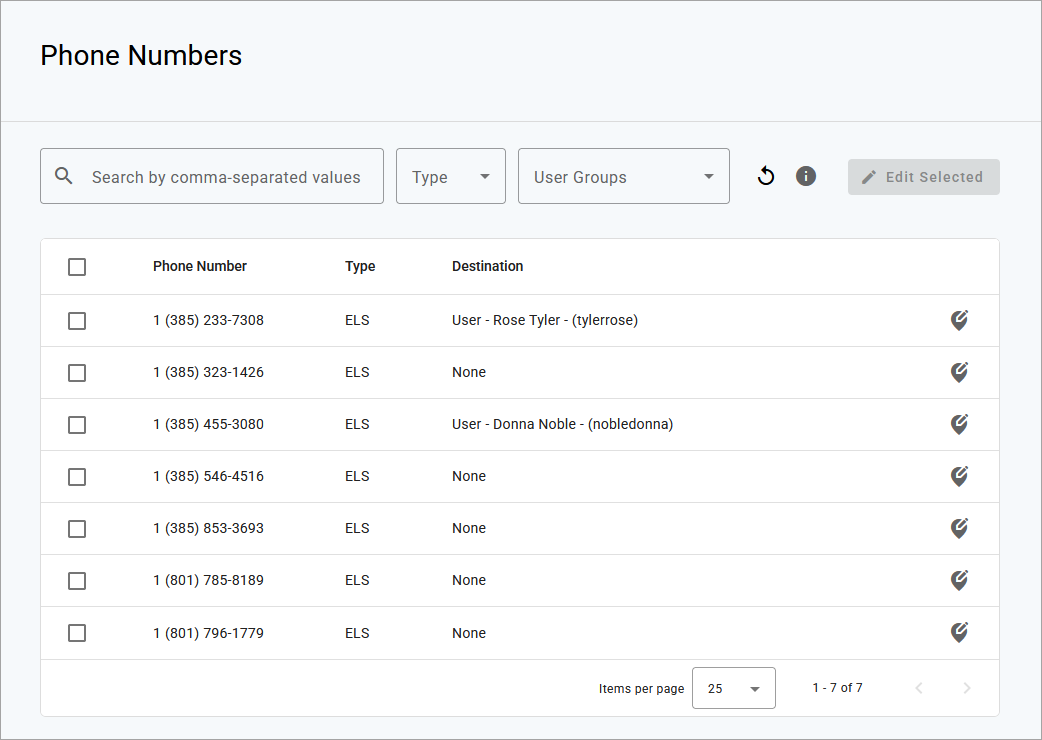
Task: Go to the next page arrow
Action: [x=967, y=688]
